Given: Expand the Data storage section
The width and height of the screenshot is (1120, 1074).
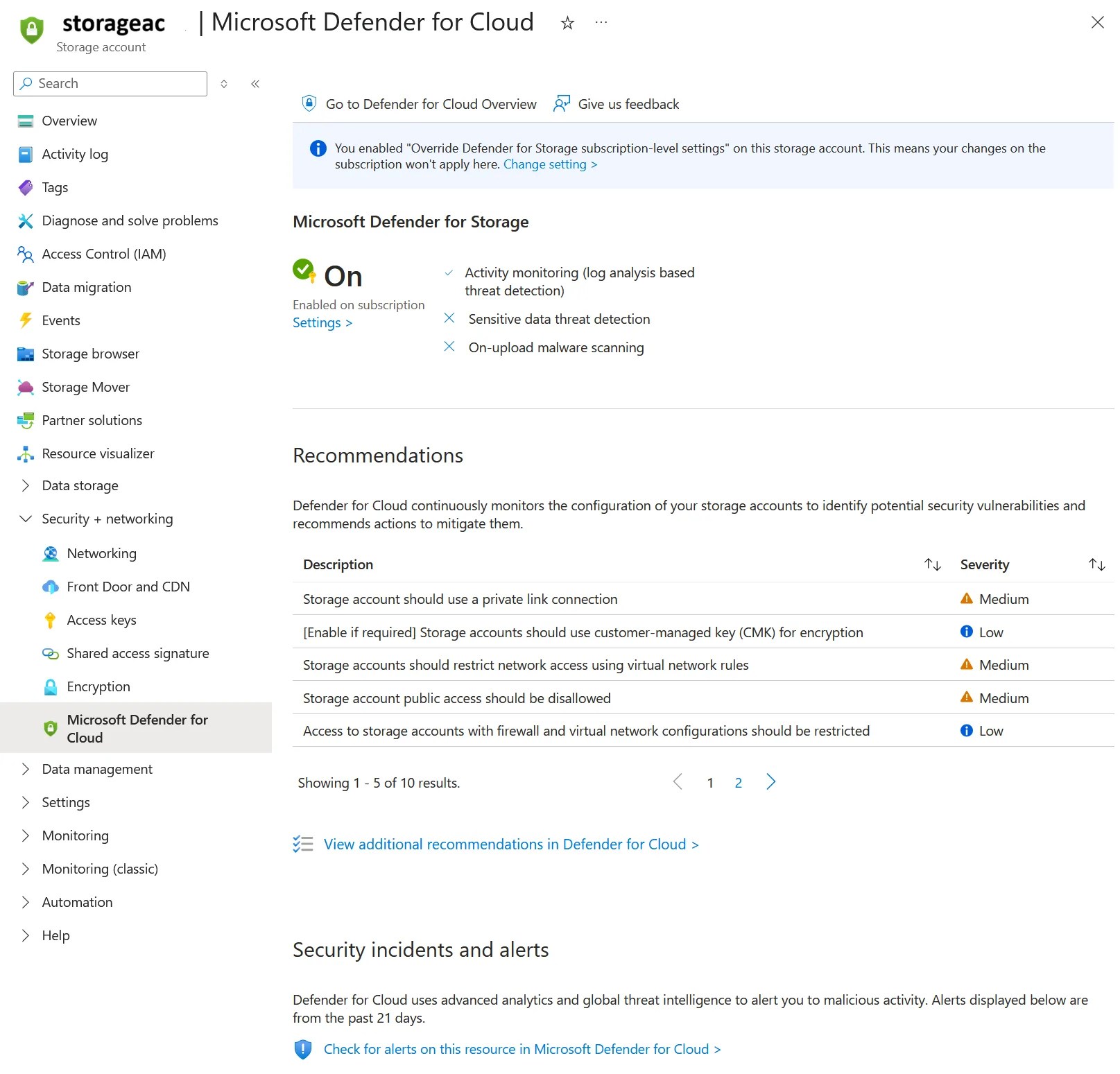Looking at the screenshot, I should (x=26, y=486).
